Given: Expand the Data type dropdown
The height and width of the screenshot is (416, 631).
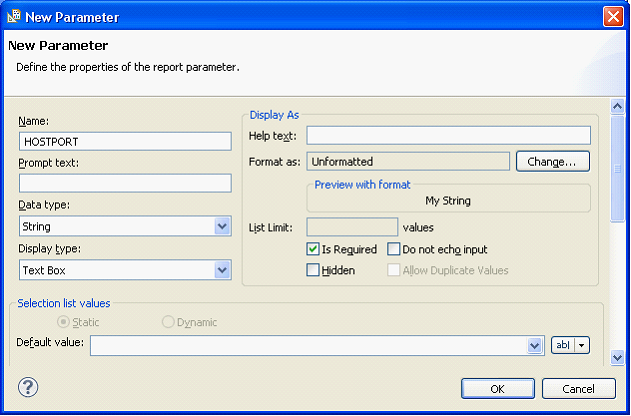Looking at the screenshot, I should (x=222, y=227).
